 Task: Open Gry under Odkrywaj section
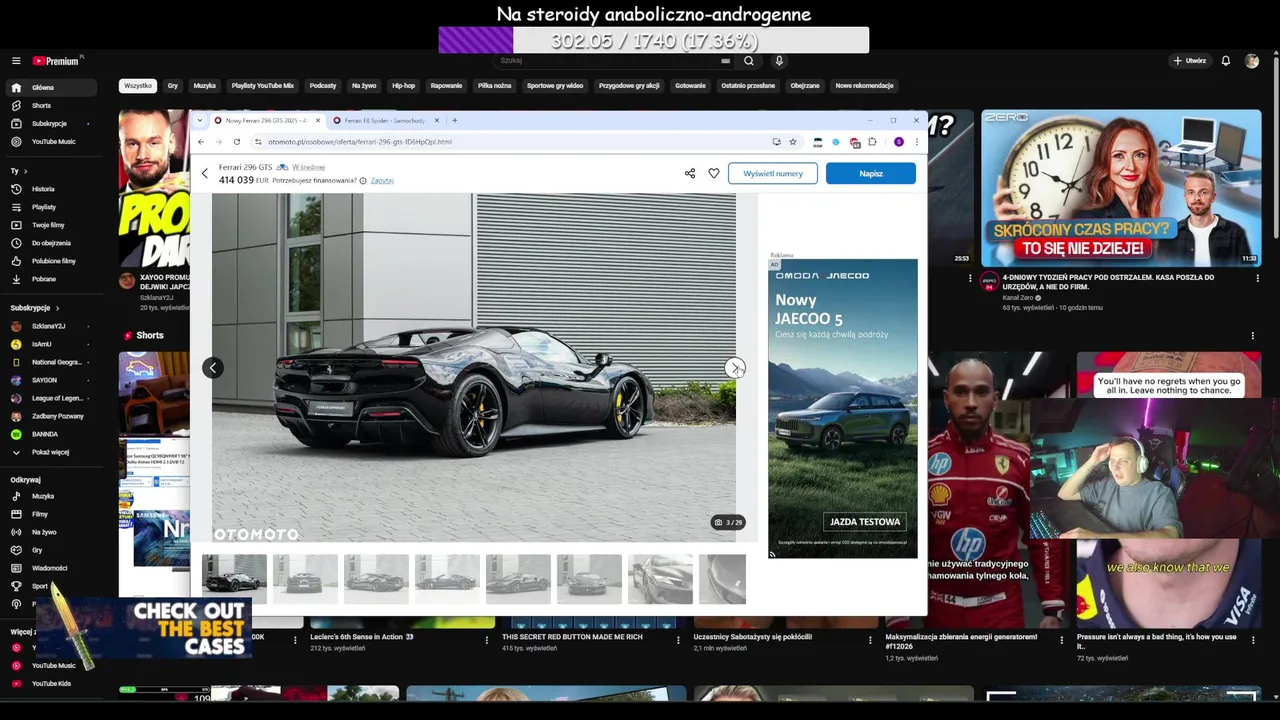click(52, 550)
